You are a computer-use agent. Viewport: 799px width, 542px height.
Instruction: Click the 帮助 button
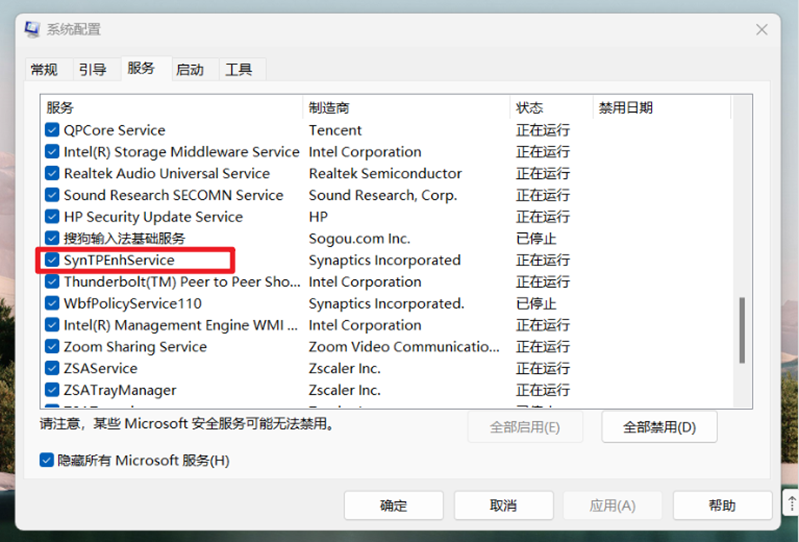pos(722,506)
